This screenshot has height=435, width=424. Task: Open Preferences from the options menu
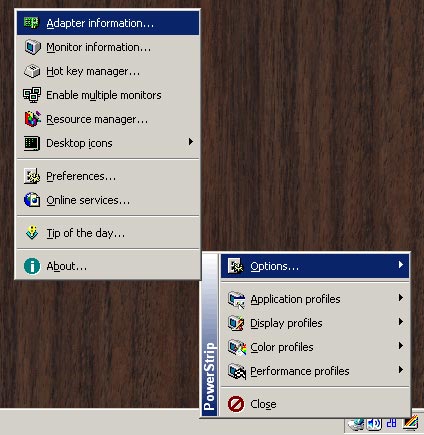coord(108,176)
